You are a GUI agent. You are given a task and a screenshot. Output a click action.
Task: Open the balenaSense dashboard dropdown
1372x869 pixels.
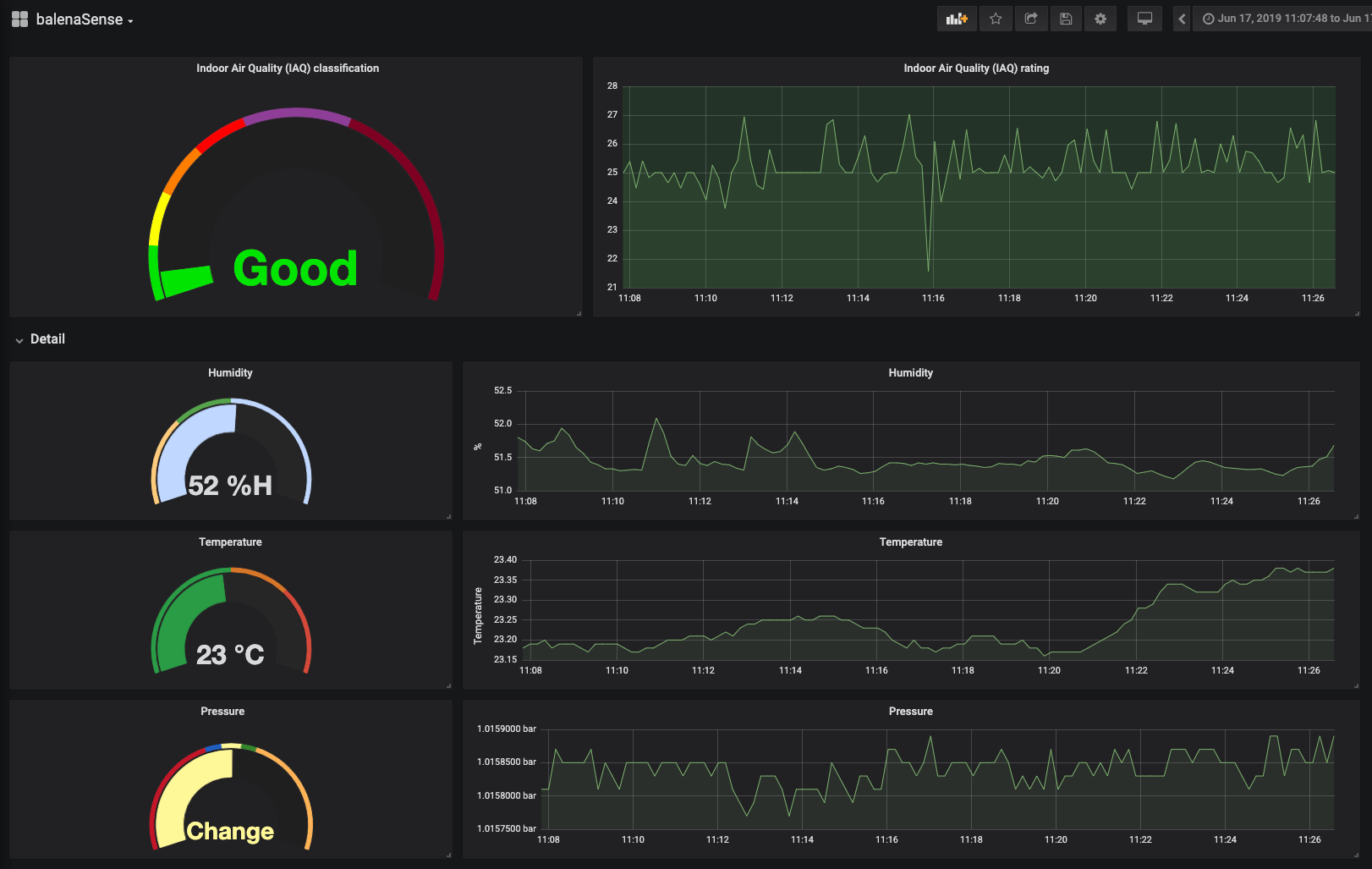pos(85,19)
